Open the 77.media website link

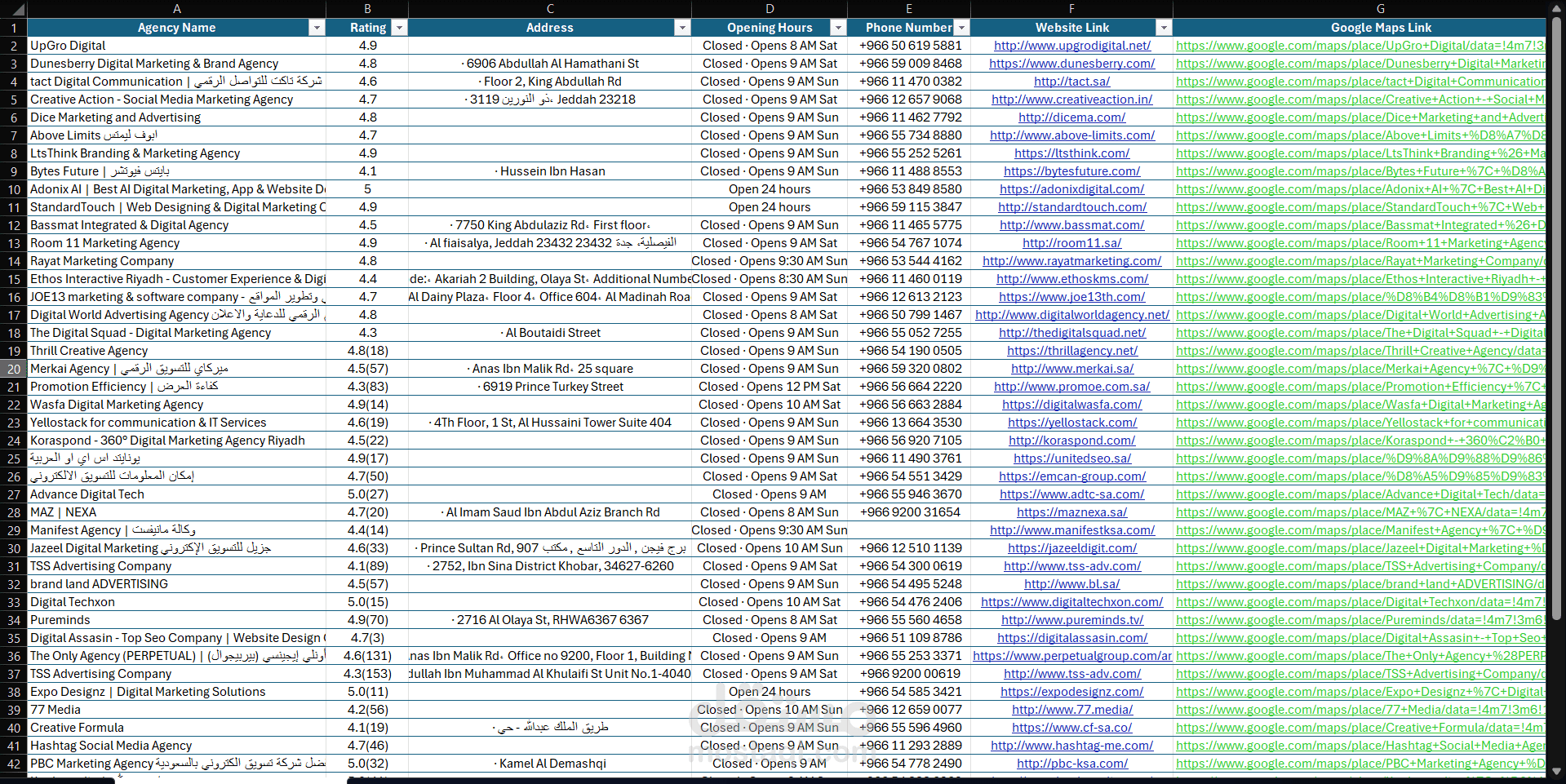pyautogui.click(x=1072, y=710)
